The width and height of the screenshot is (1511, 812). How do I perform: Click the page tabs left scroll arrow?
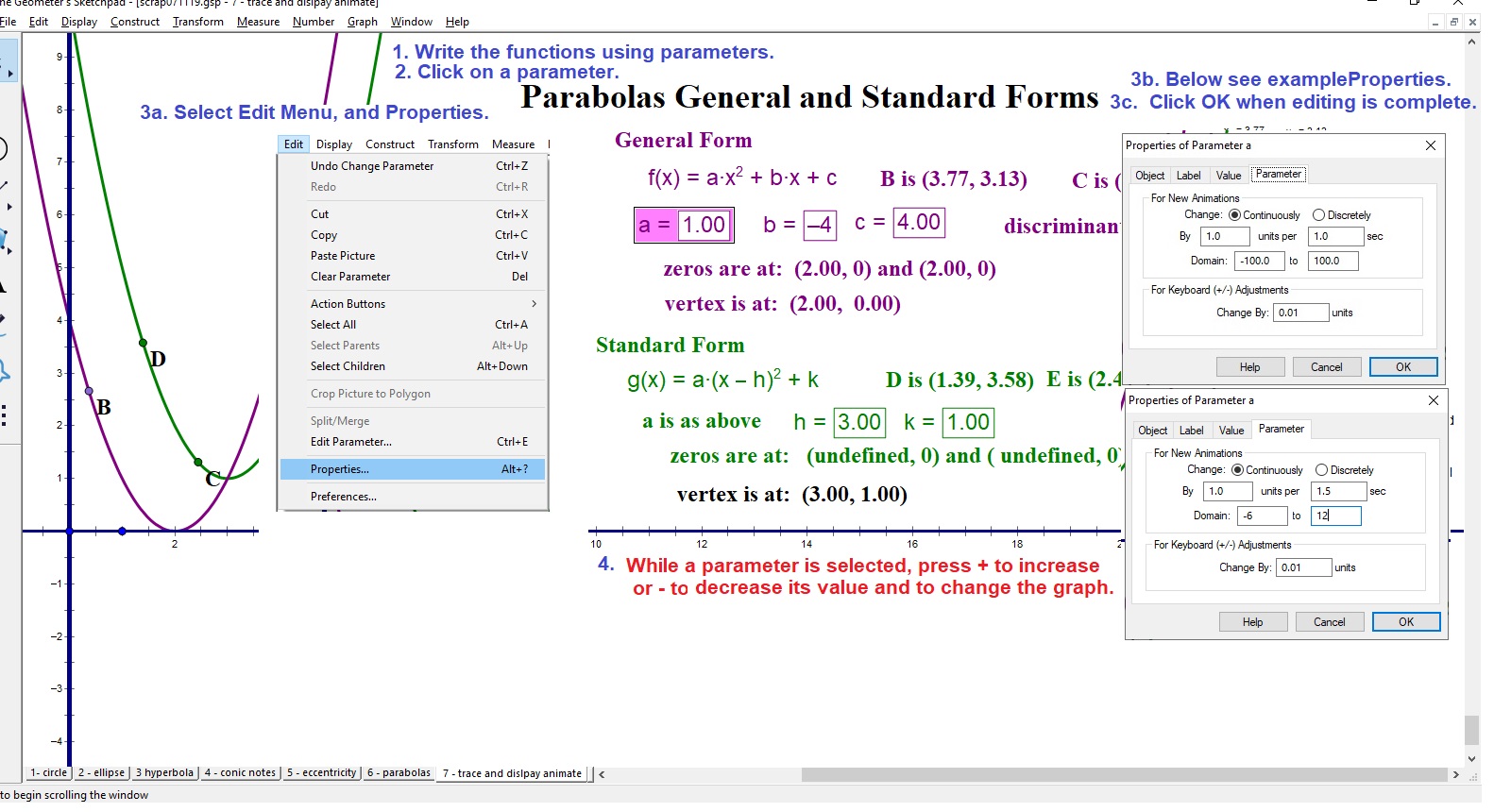[x=602, y=774]
